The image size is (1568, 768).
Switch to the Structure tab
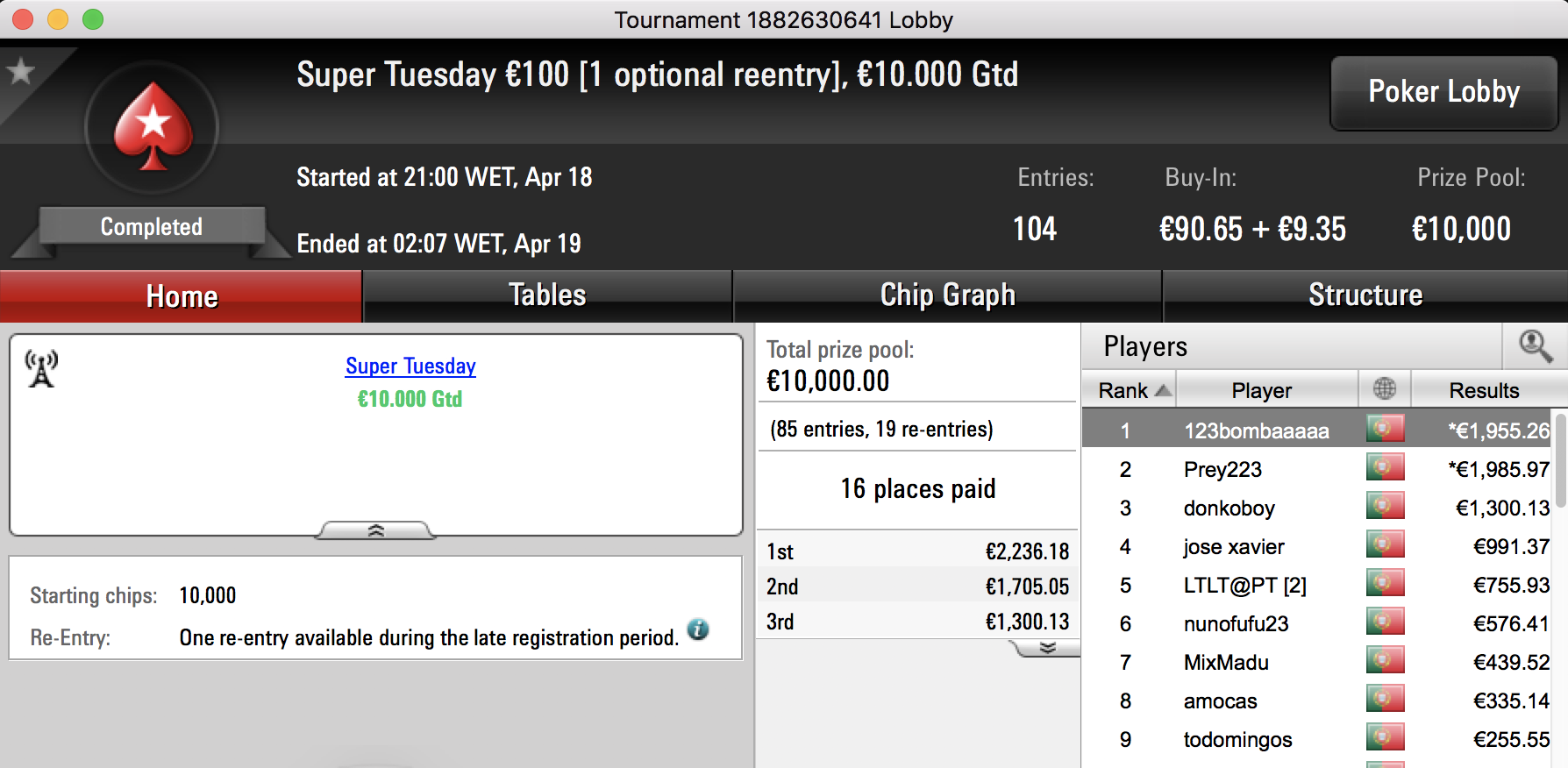pyautogui.click(x=1365, y=295)
